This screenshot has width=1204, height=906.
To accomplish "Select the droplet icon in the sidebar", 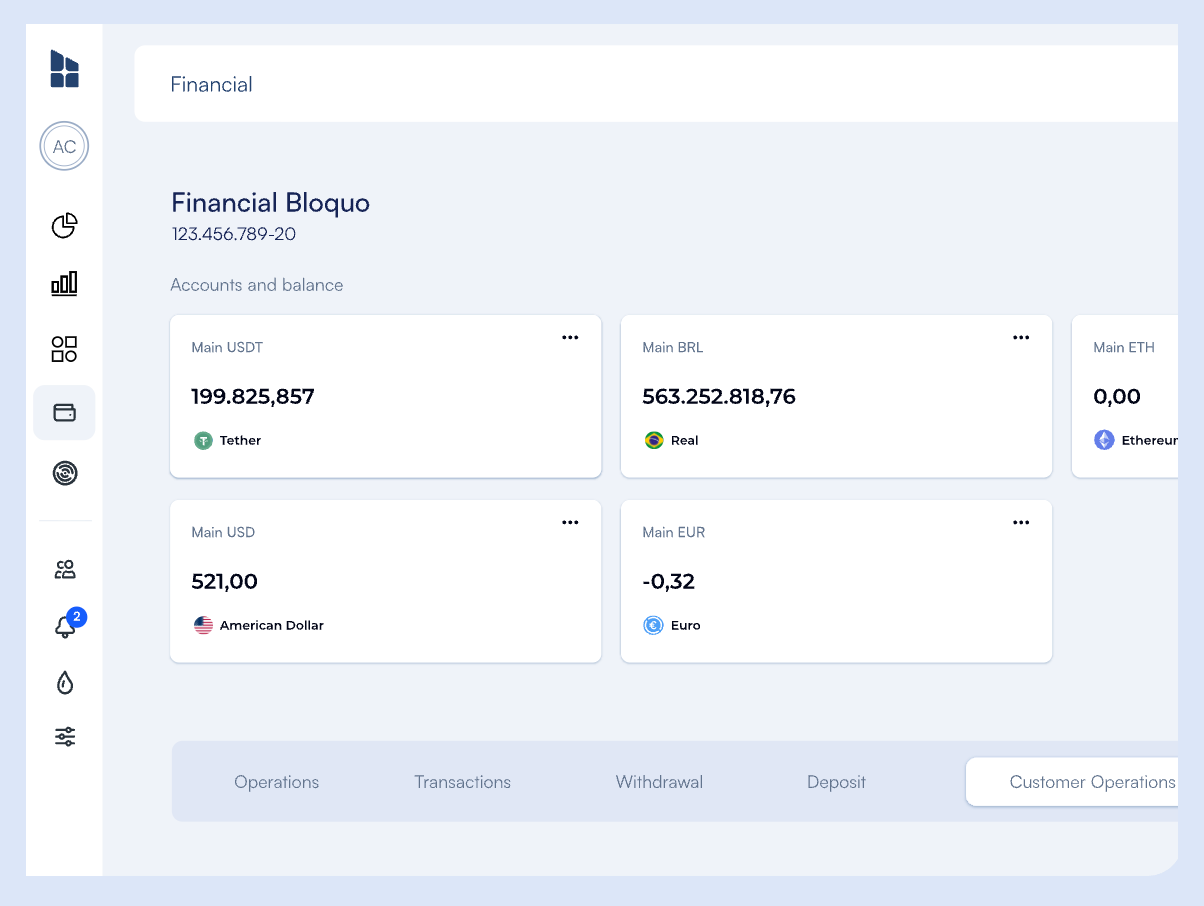I will [63, 683].
